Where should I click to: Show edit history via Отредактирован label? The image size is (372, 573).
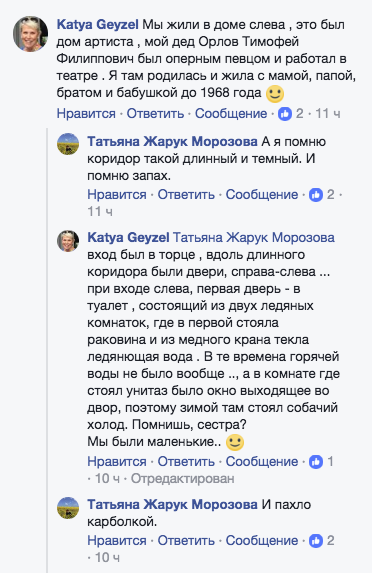tap(183, 478)
